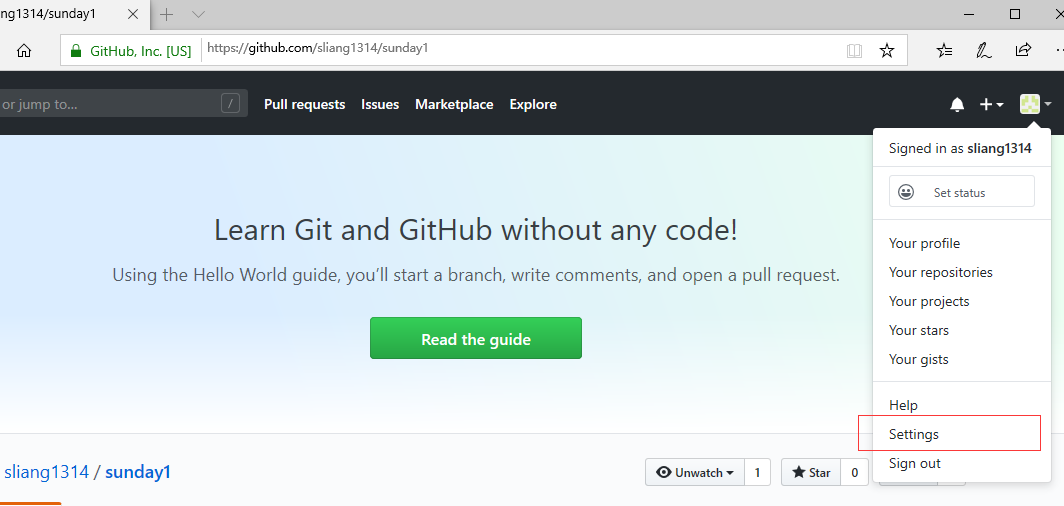The image size is (1064, 506).
Task: Open Pull requests in navbar
Action: (x=305, y=104)
